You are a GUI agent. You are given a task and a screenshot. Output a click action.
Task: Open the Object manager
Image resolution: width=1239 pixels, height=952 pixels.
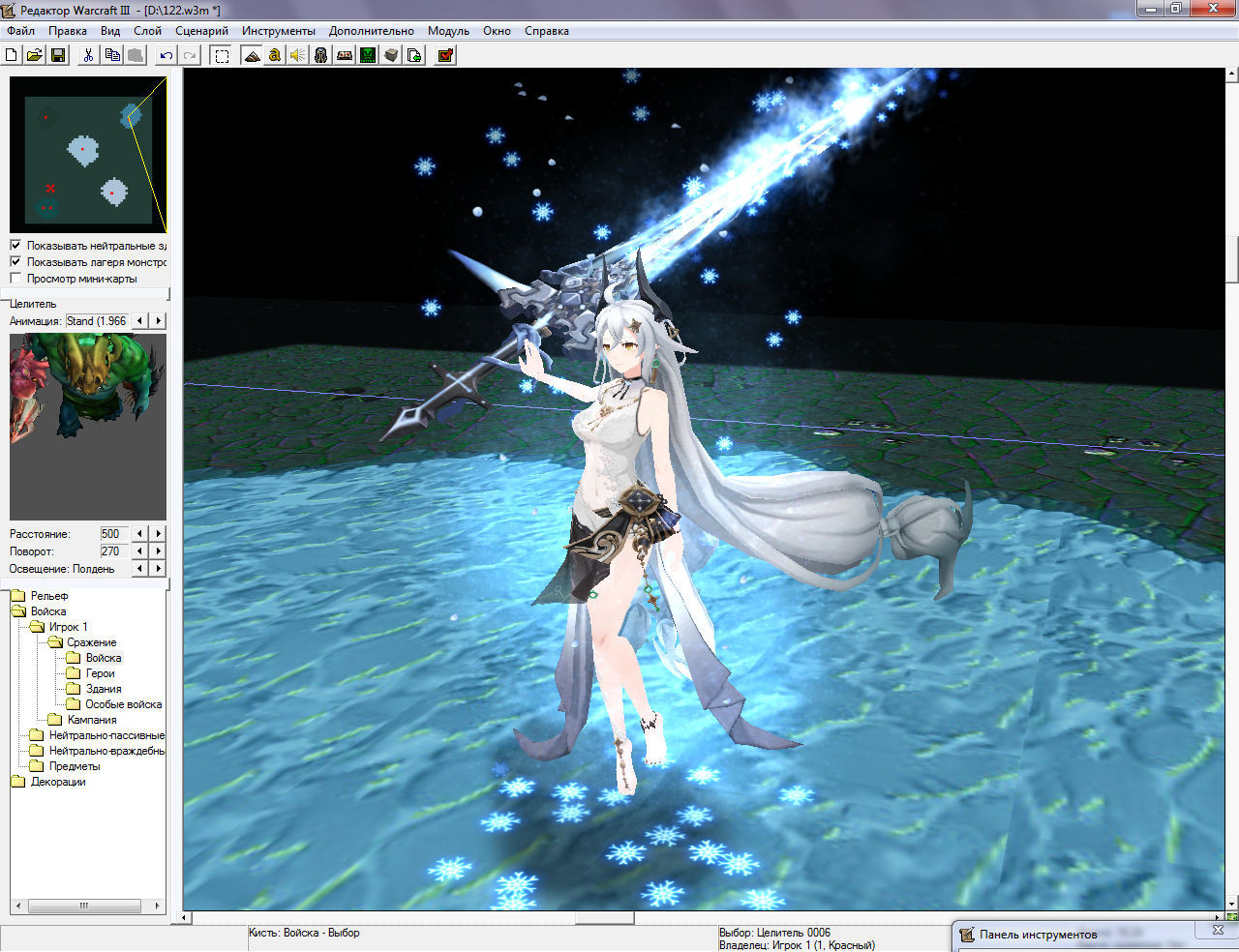click(391, 55)
